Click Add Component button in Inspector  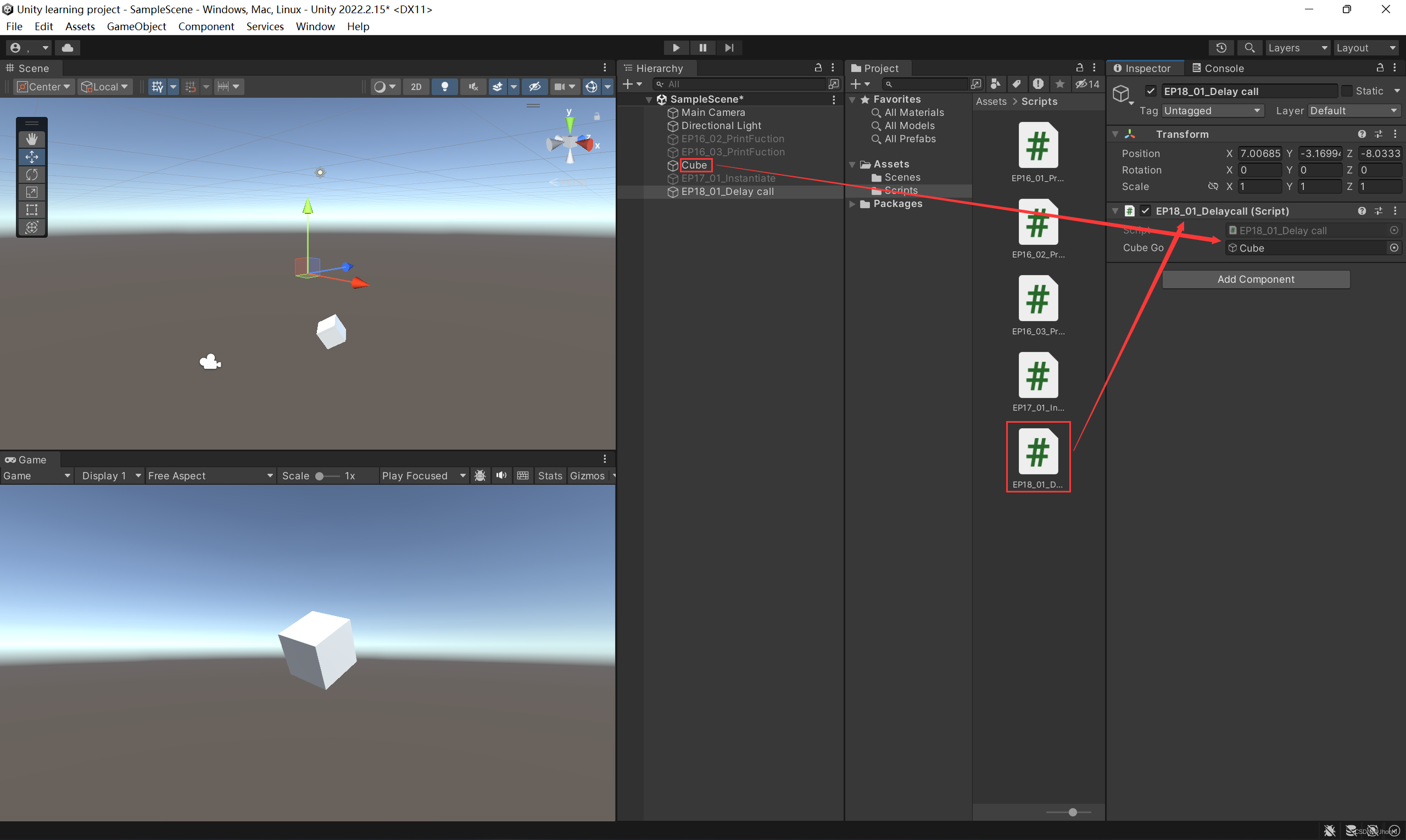(x=1255, y=279)
